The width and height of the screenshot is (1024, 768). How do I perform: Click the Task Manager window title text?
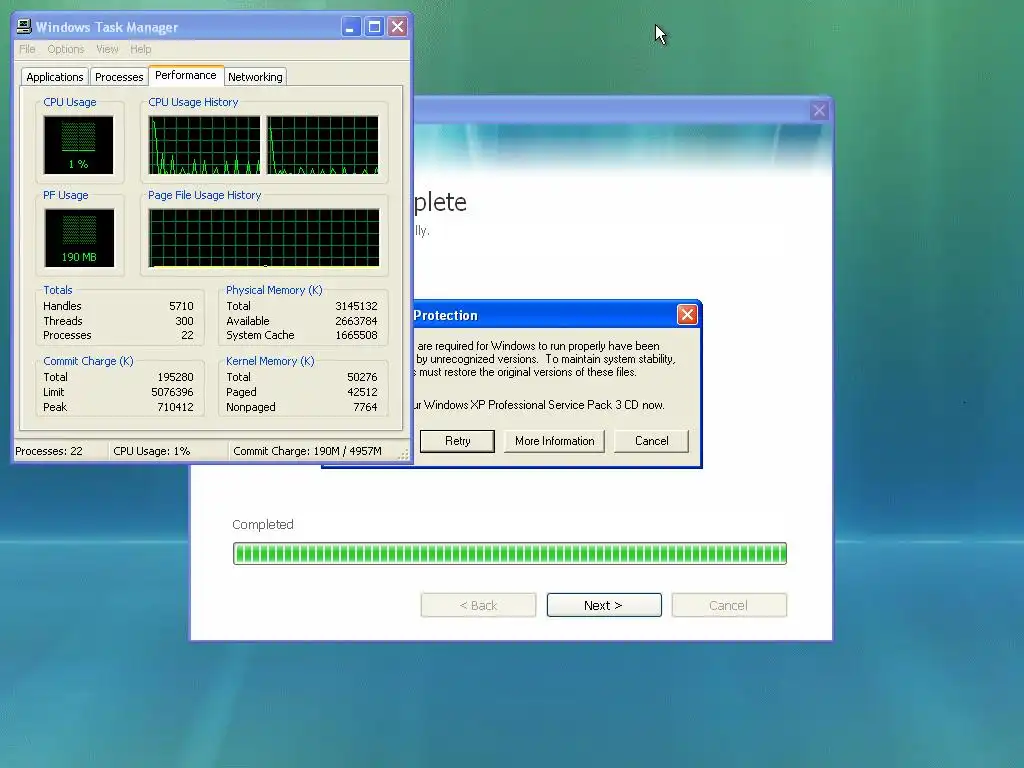107,27
